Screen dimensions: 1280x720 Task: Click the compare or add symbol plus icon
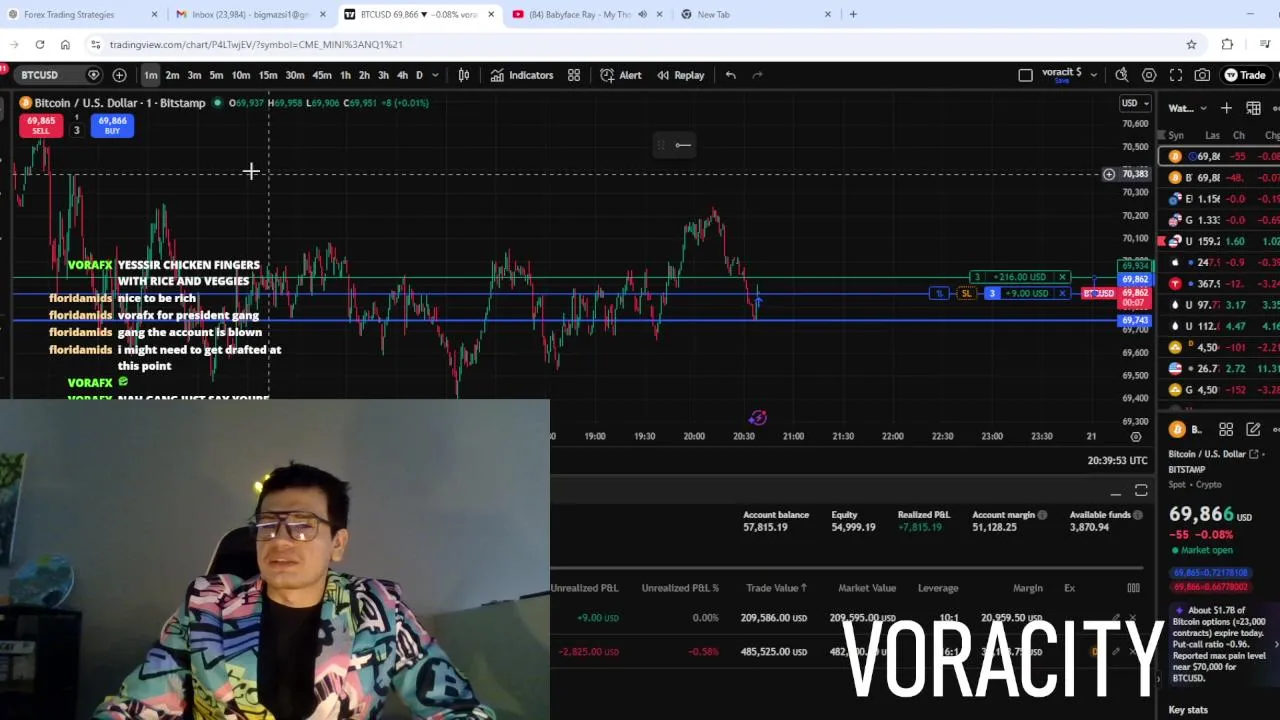[119, 75]
